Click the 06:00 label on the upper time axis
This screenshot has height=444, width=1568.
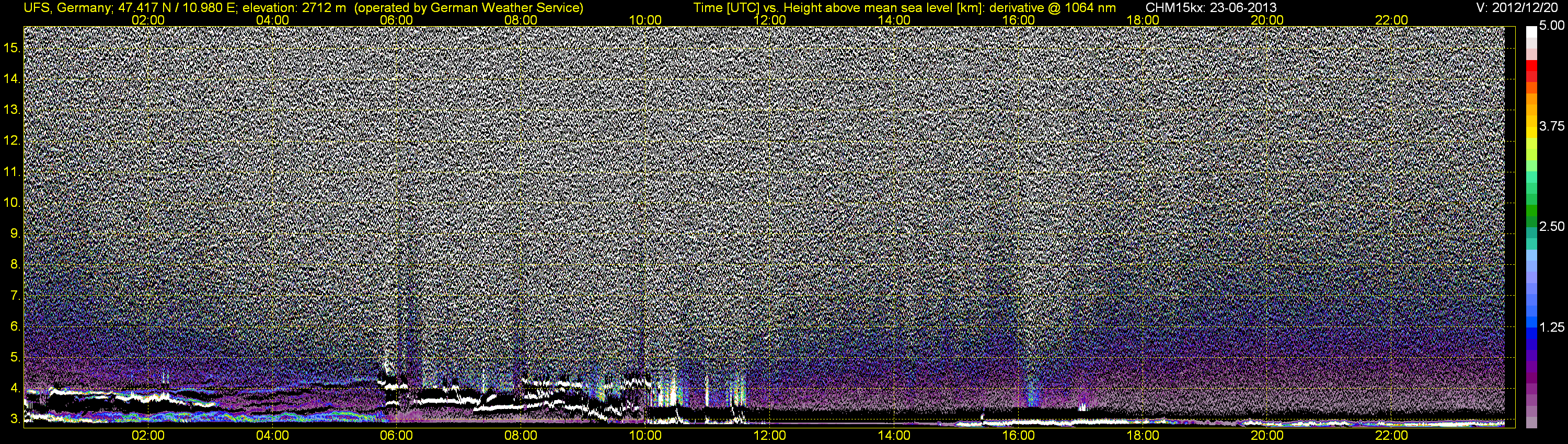pyautogui.click(x=396, y=20)
